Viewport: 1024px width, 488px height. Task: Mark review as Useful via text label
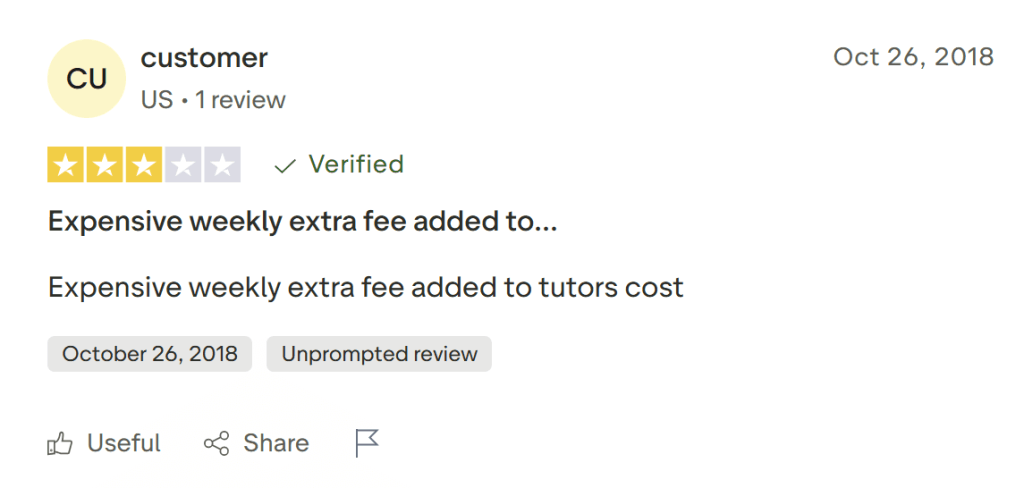124,444
